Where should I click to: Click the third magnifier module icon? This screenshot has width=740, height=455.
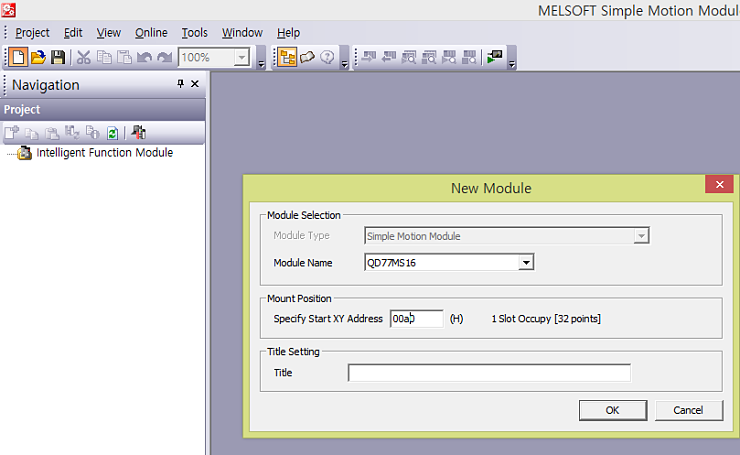[449, 58]
